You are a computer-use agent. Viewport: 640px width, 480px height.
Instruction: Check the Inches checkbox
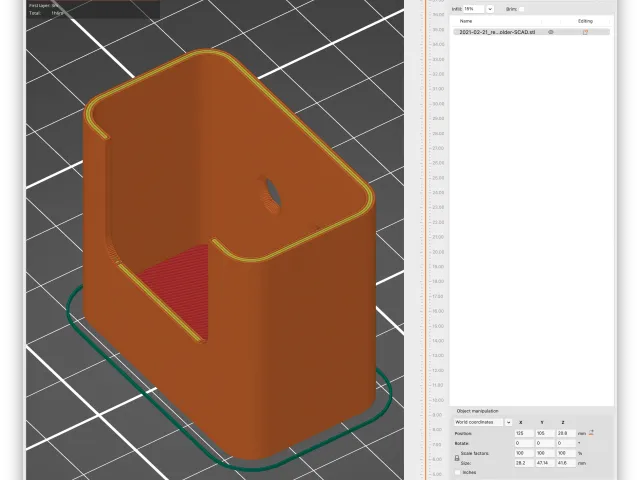point(457,472)
